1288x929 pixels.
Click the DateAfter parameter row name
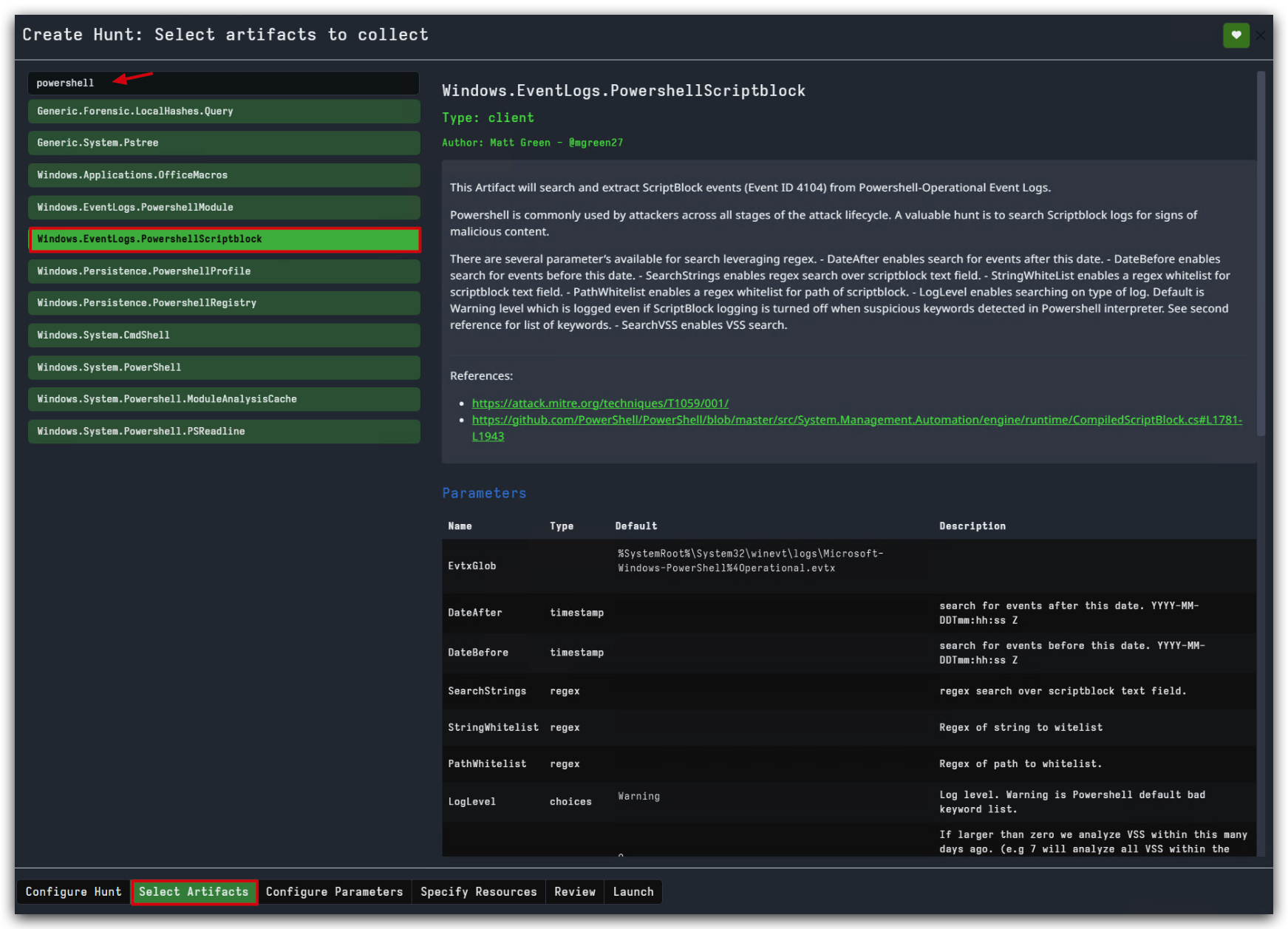pos(475,613)
